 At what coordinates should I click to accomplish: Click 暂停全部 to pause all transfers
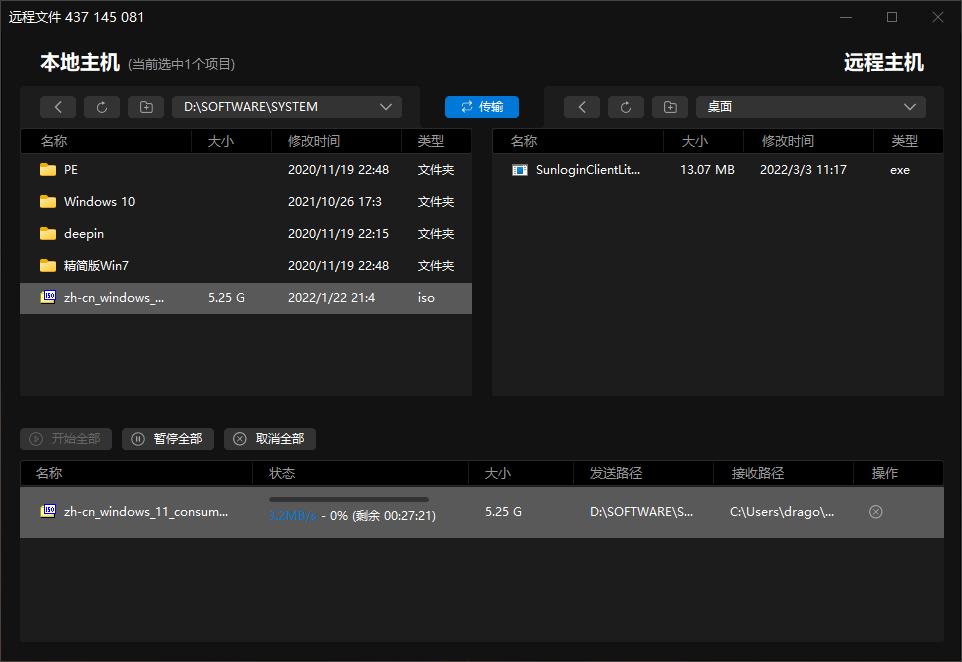pos(165,439)
